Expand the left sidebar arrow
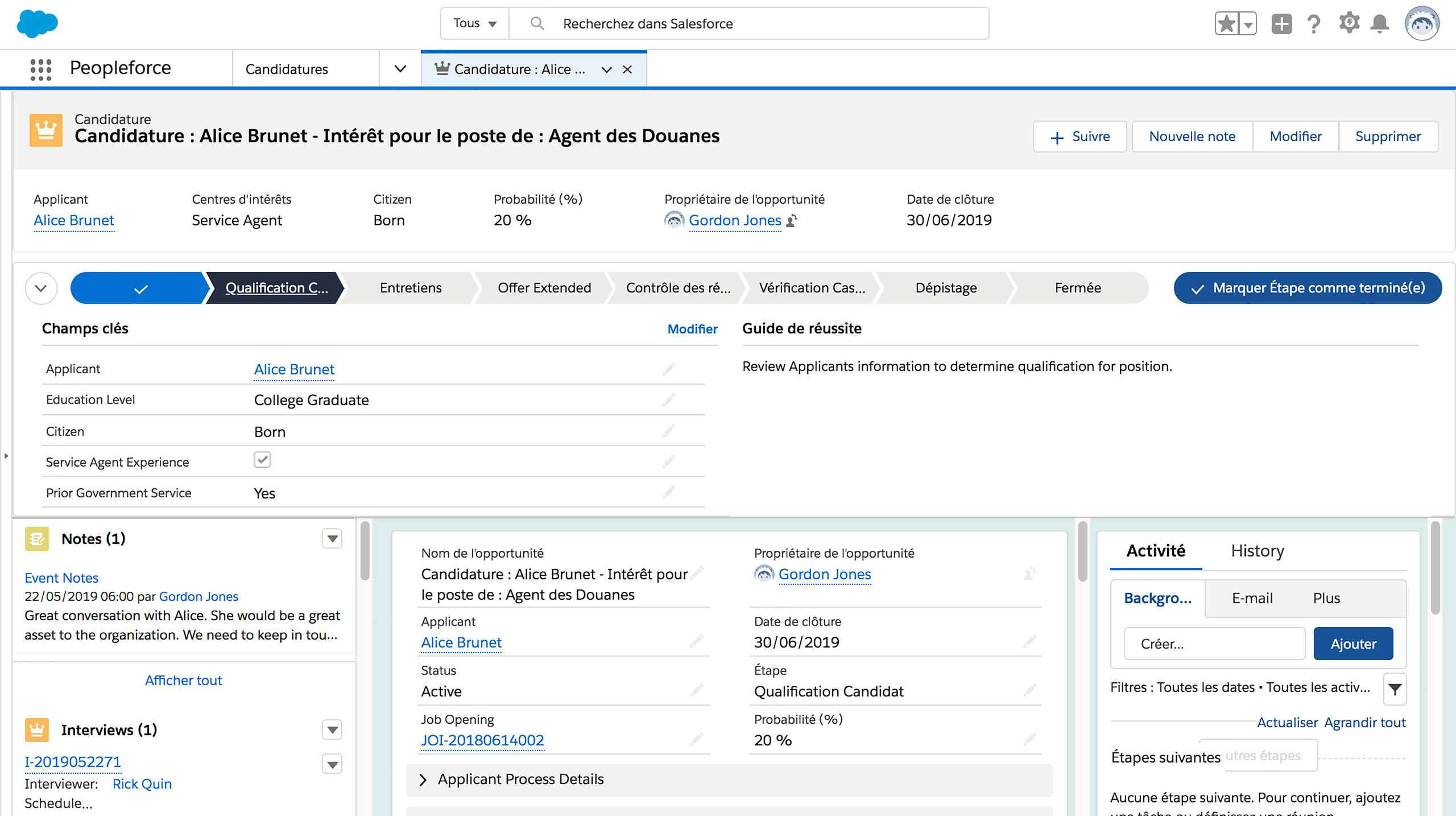This screenshot has height=816, width=1456. tap(6, 456)
